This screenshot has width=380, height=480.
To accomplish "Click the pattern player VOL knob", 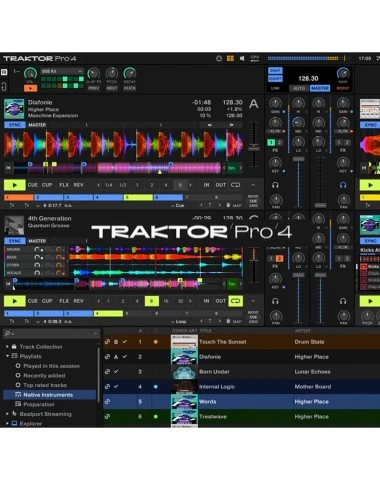I will tap(30, 74).
